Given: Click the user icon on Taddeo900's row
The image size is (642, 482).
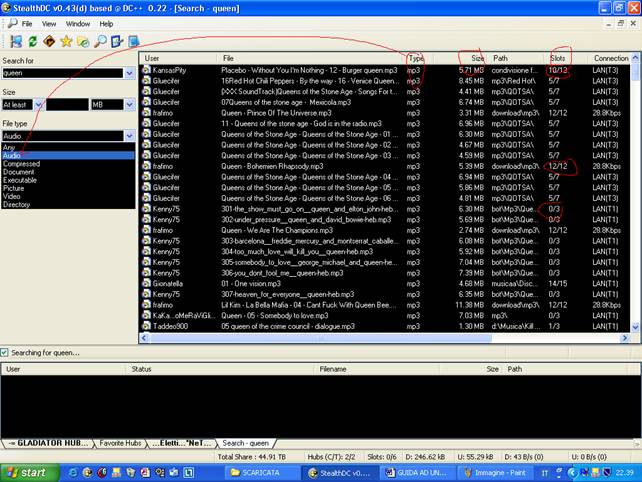Looking at the screenshot, I should pyautogui.click(x=146, y=326).
